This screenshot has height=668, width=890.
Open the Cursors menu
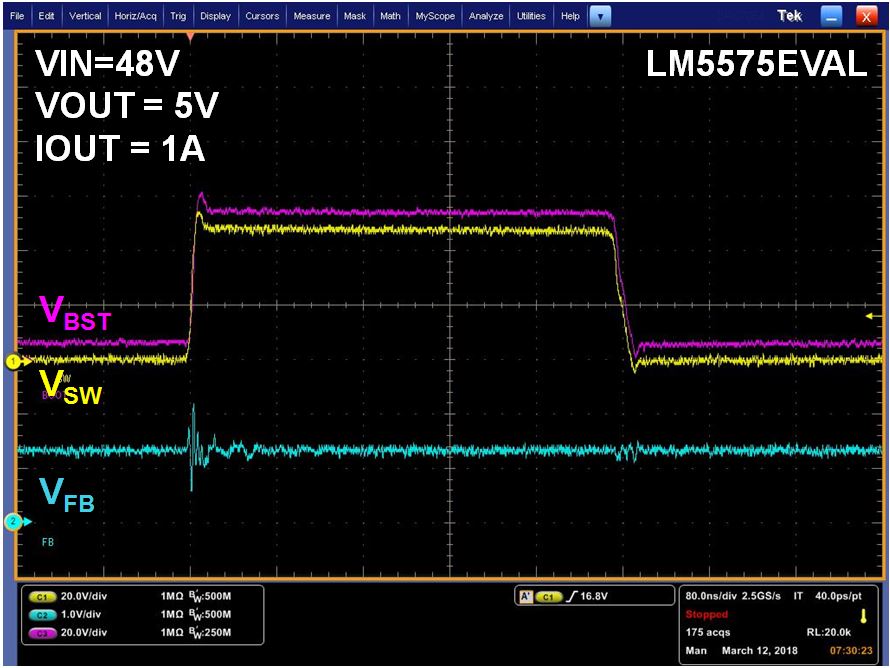262,16
